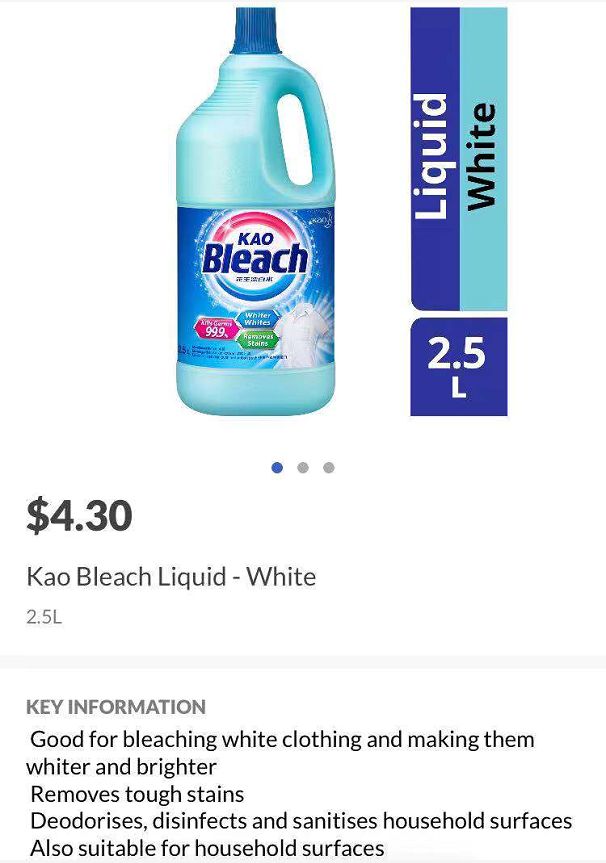This screenshot has width=606, height=863.
Task: Select the Removes tough stains line
Action: pos(137,795)
